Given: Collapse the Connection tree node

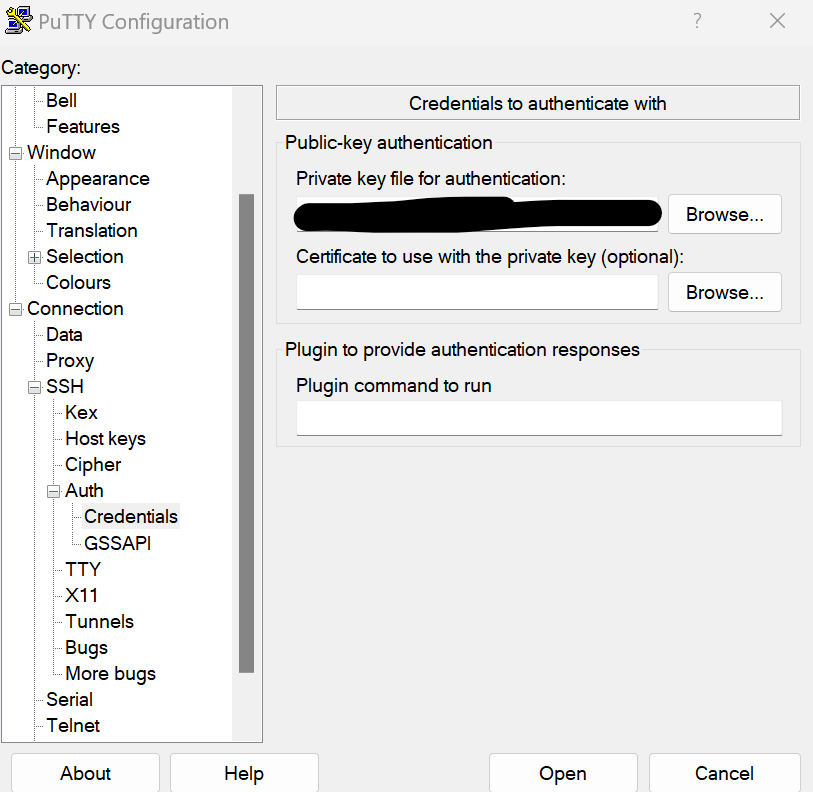Looking at the screenshot, I should (16, 309).
